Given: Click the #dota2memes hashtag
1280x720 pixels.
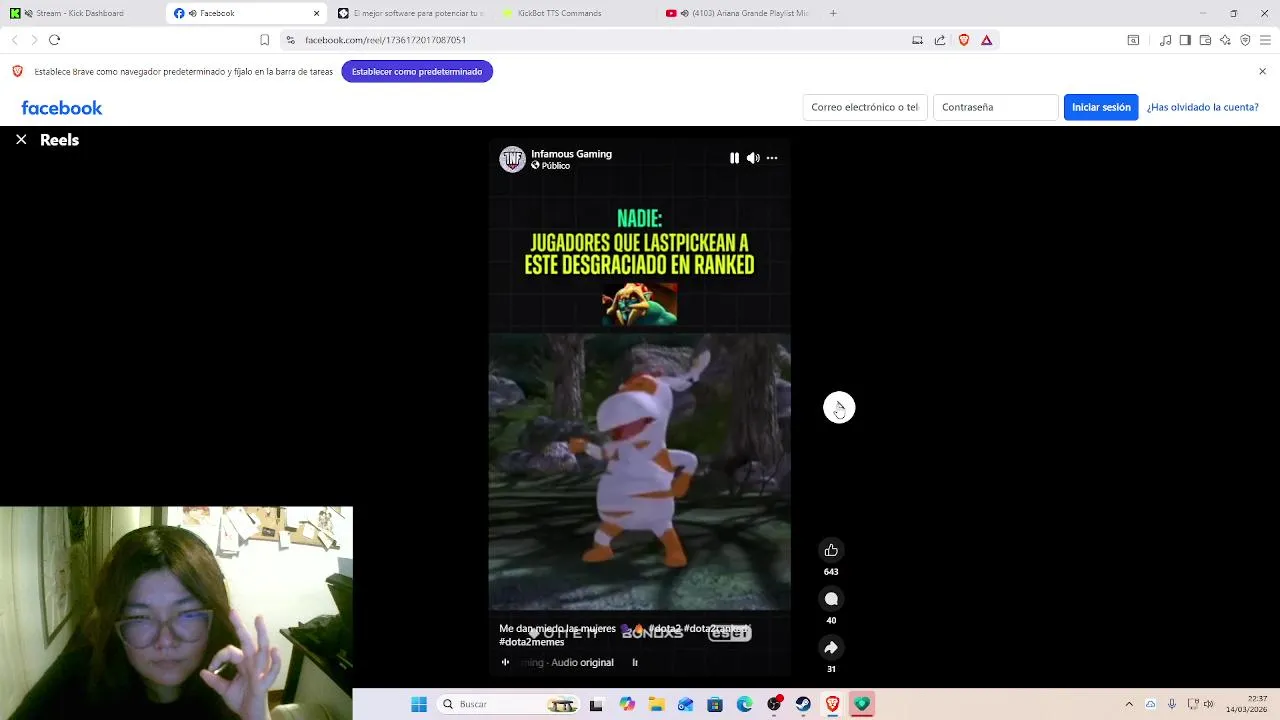Looking at the screenshot, I should click(x=532, y=642).
